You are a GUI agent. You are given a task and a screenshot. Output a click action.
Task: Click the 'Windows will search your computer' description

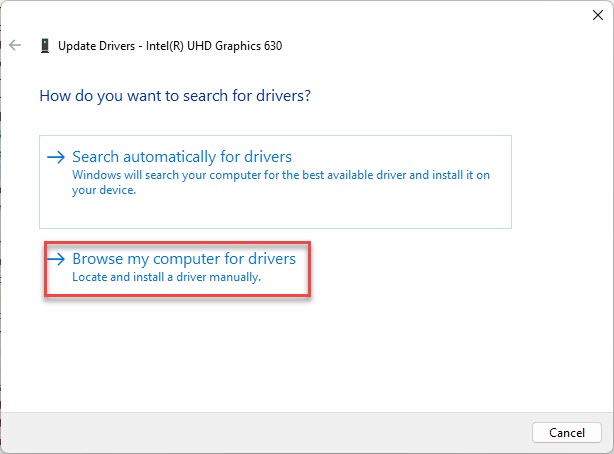point(281,182)
